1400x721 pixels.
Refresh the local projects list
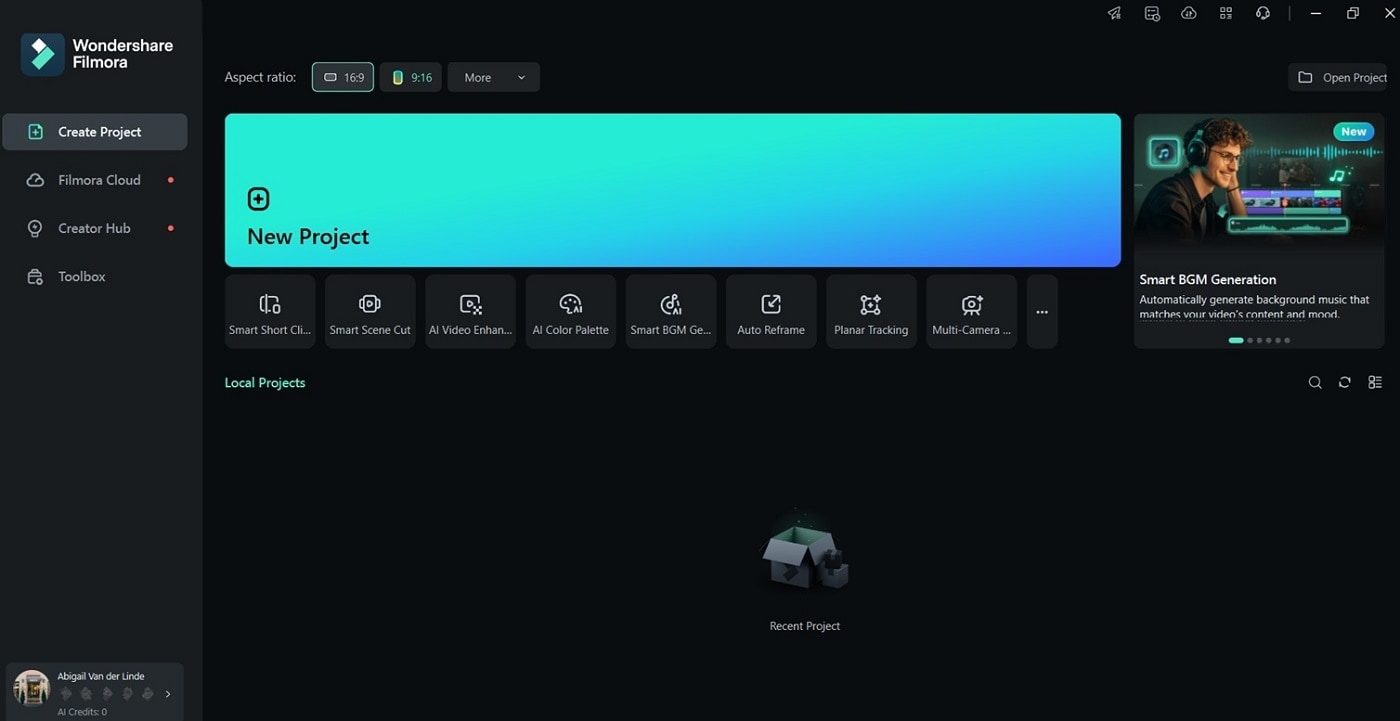pyautogui.click(x=1345, y=383)
